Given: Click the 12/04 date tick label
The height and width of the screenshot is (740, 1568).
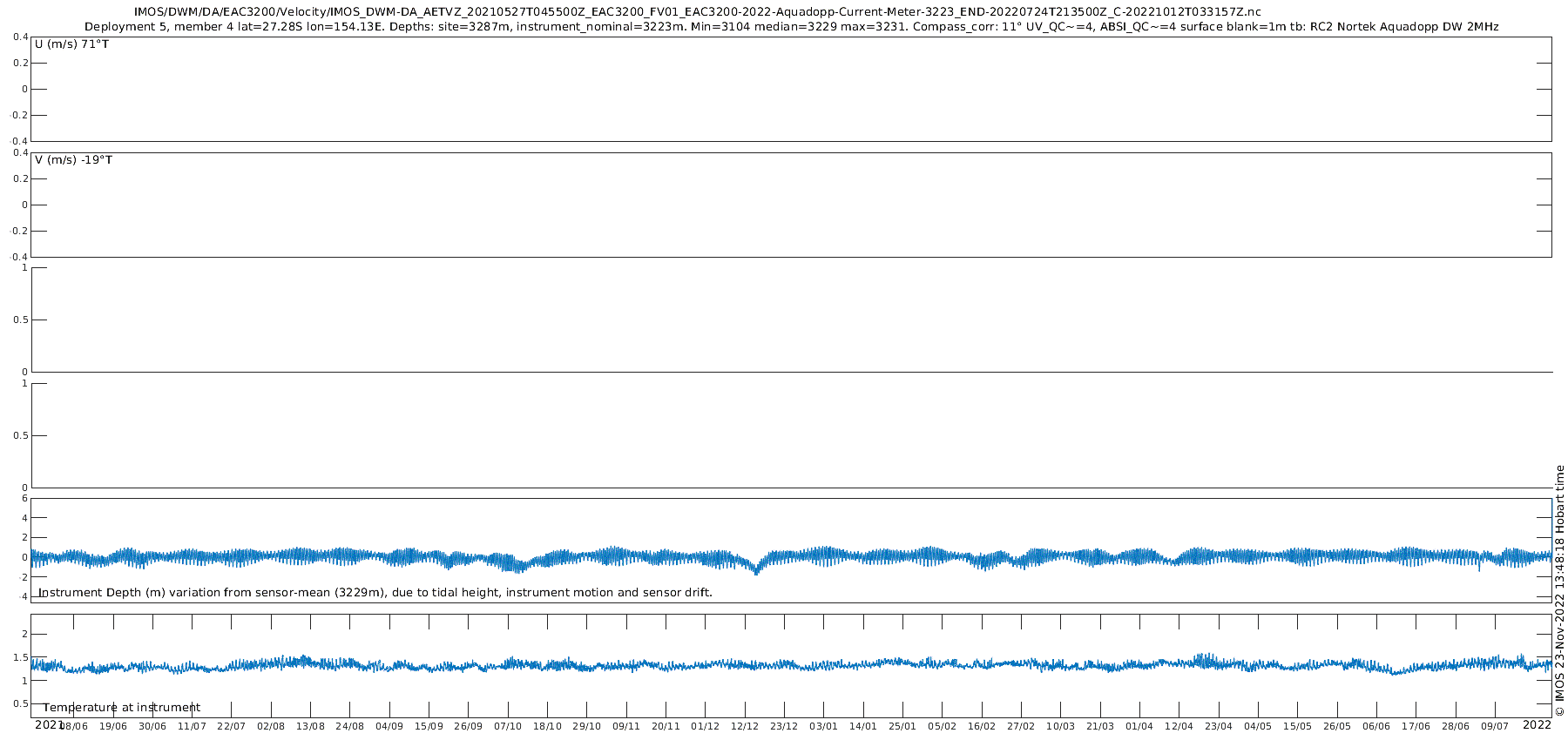Looking at the screenshot, I should click(x=1179, y=726).
